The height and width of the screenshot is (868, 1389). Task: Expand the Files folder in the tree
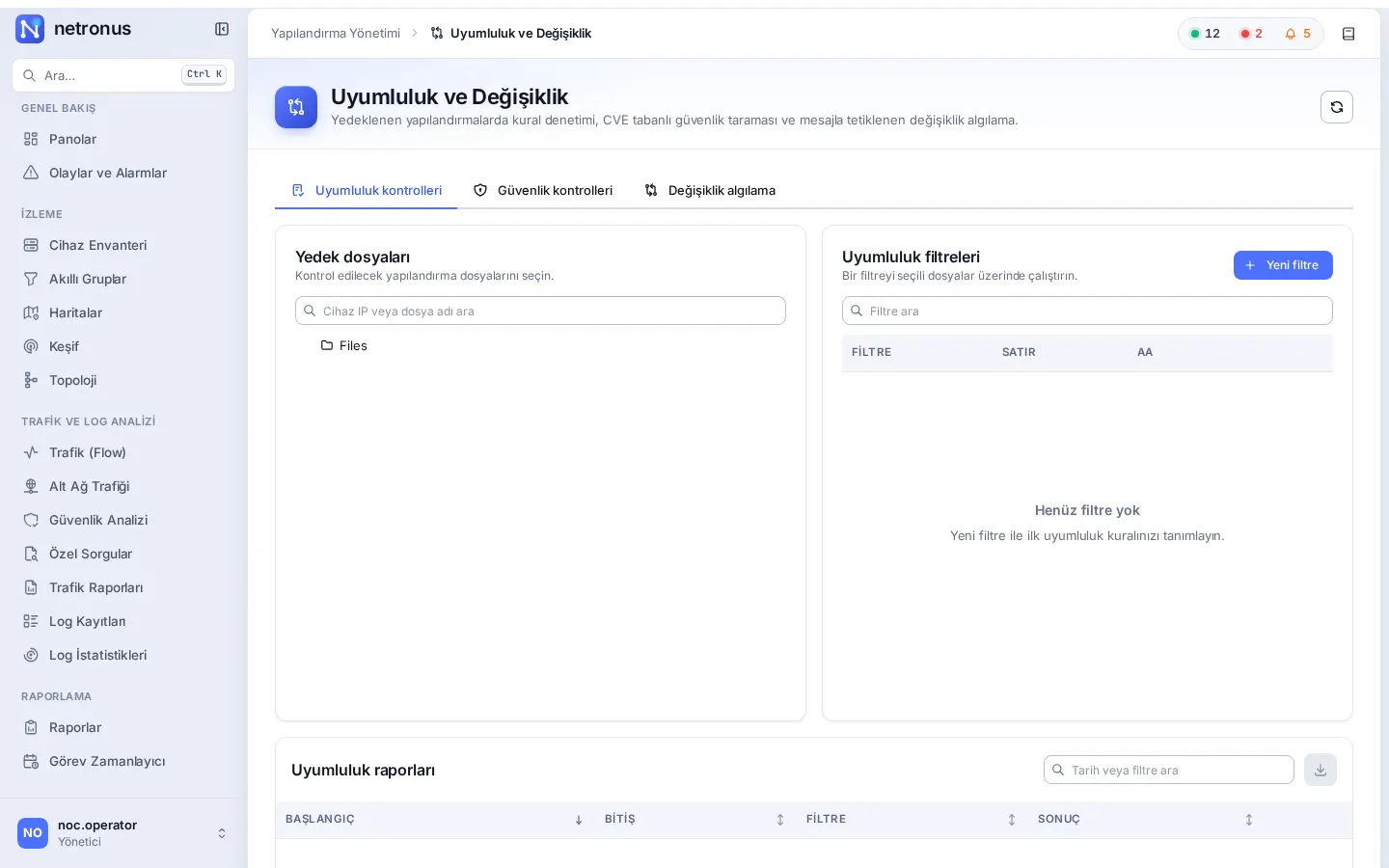(344, 345)
